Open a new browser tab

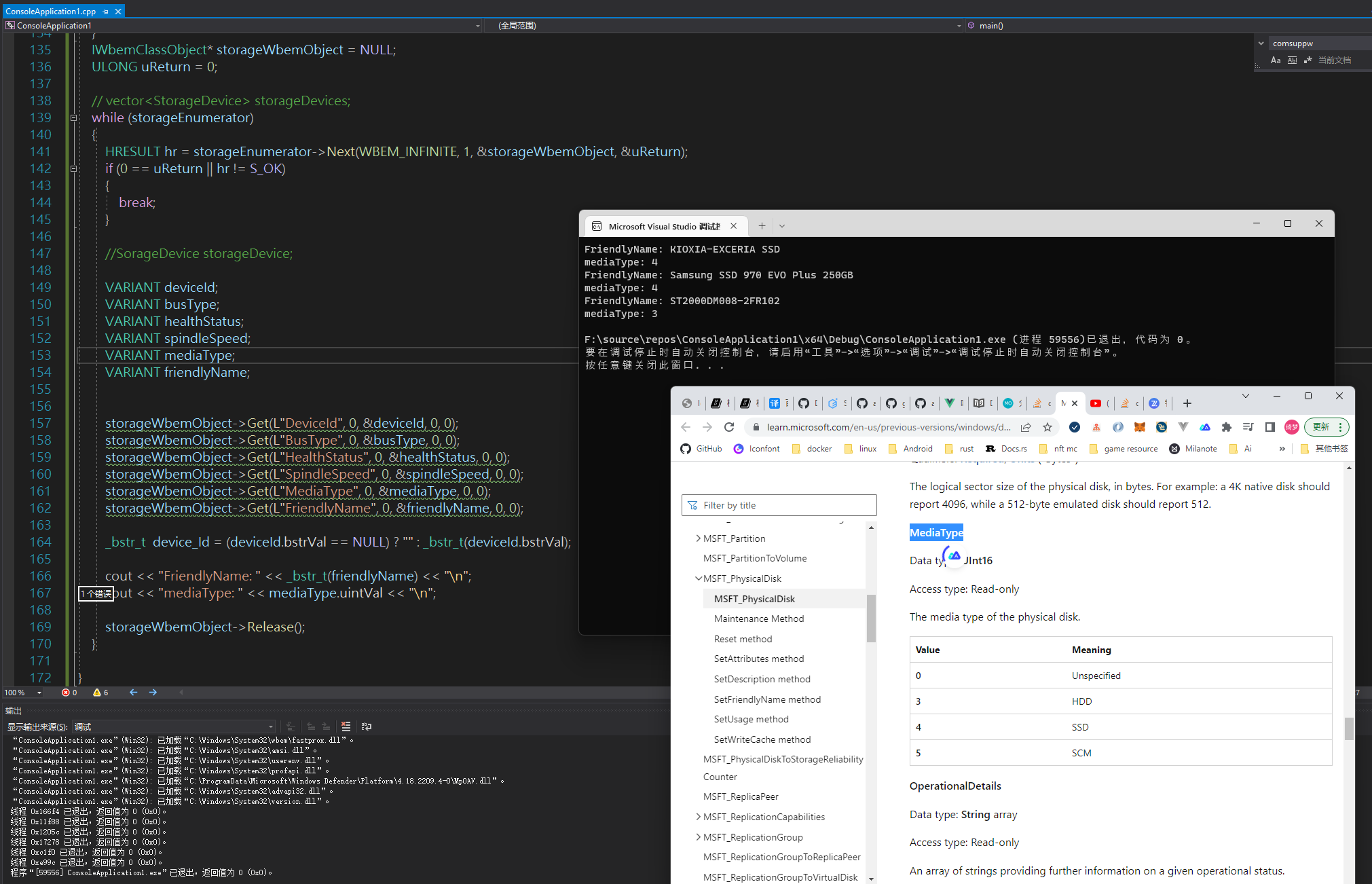point(1187,403)
